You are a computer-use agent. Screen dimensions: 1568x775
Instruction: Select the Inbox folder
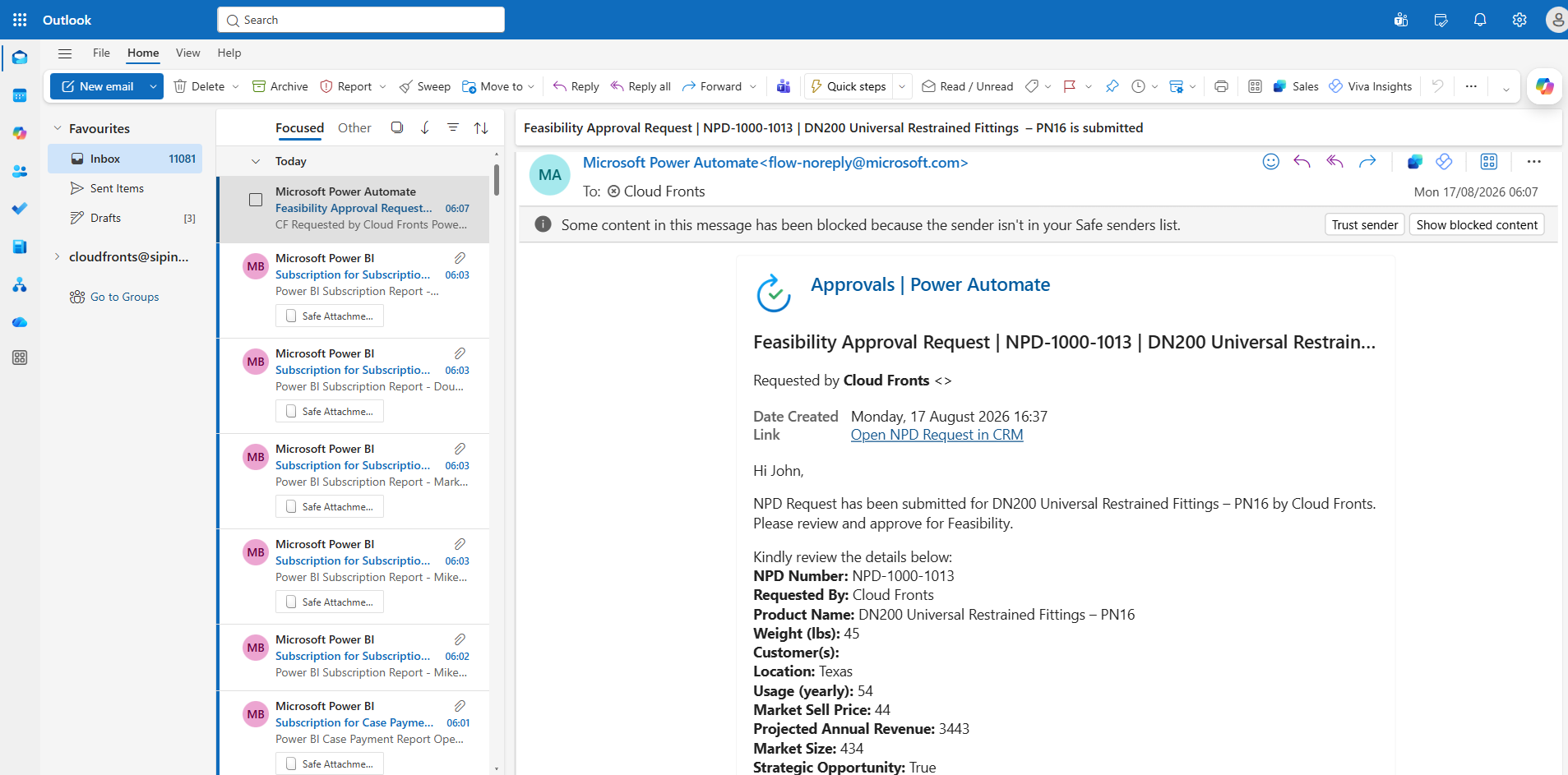coord(125,159)
